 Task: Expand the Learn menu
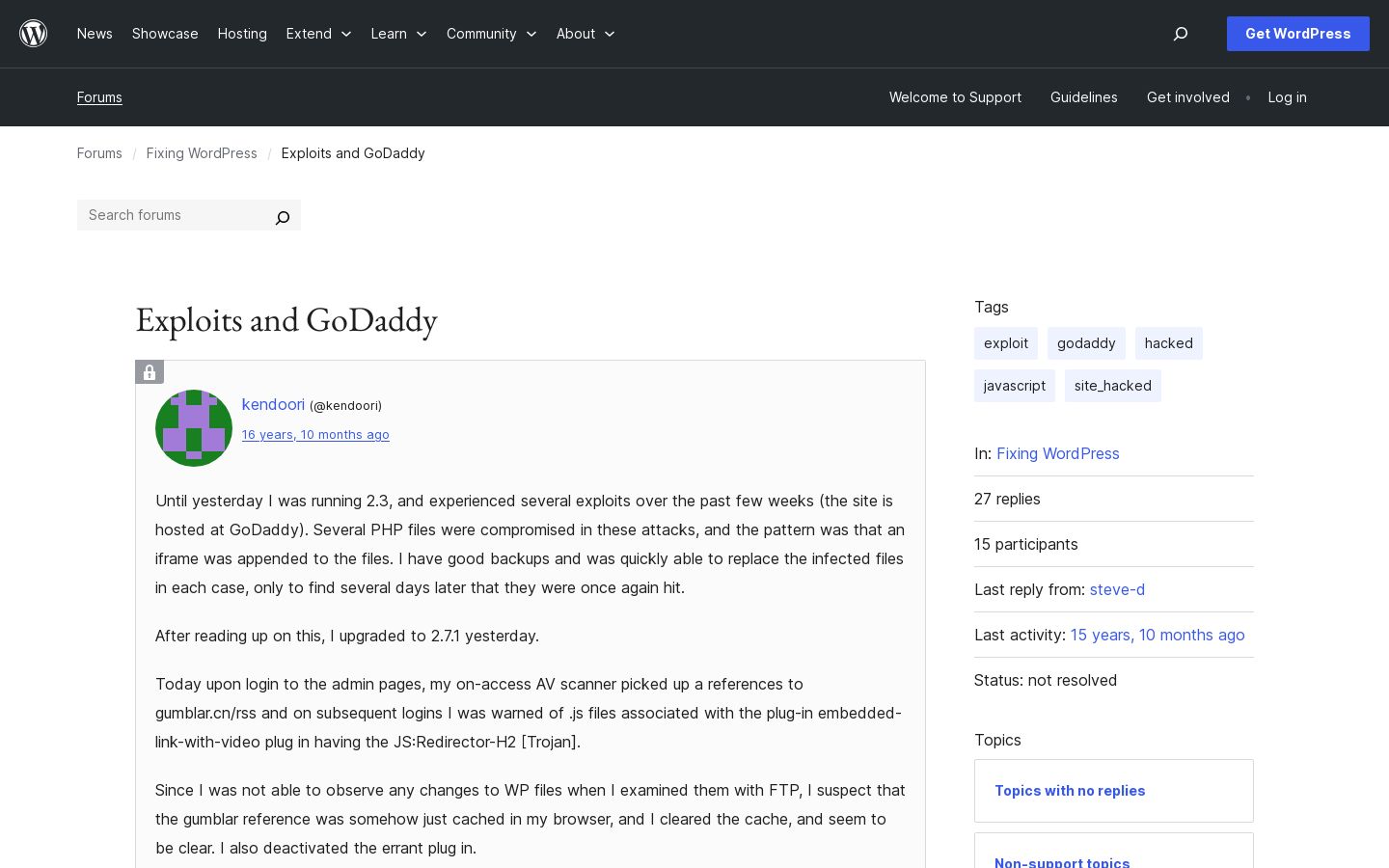click(x=398, y=34)
